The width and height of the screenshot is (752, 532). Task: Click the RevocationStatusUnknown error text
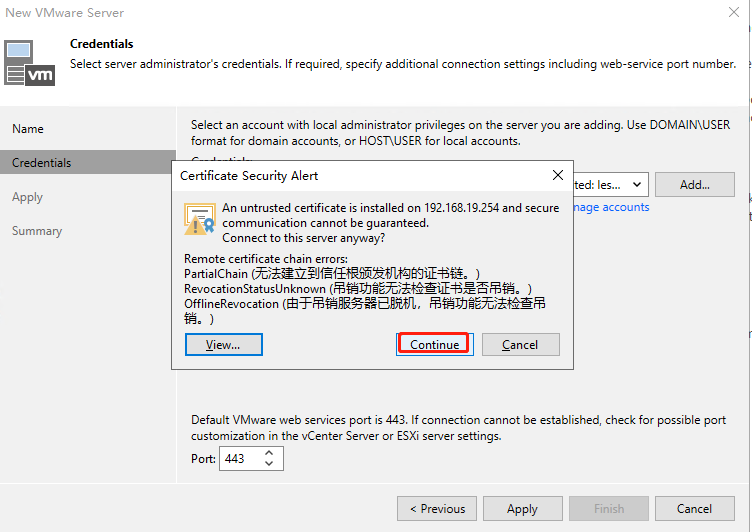pyautogui.click(x=358, y=289)
